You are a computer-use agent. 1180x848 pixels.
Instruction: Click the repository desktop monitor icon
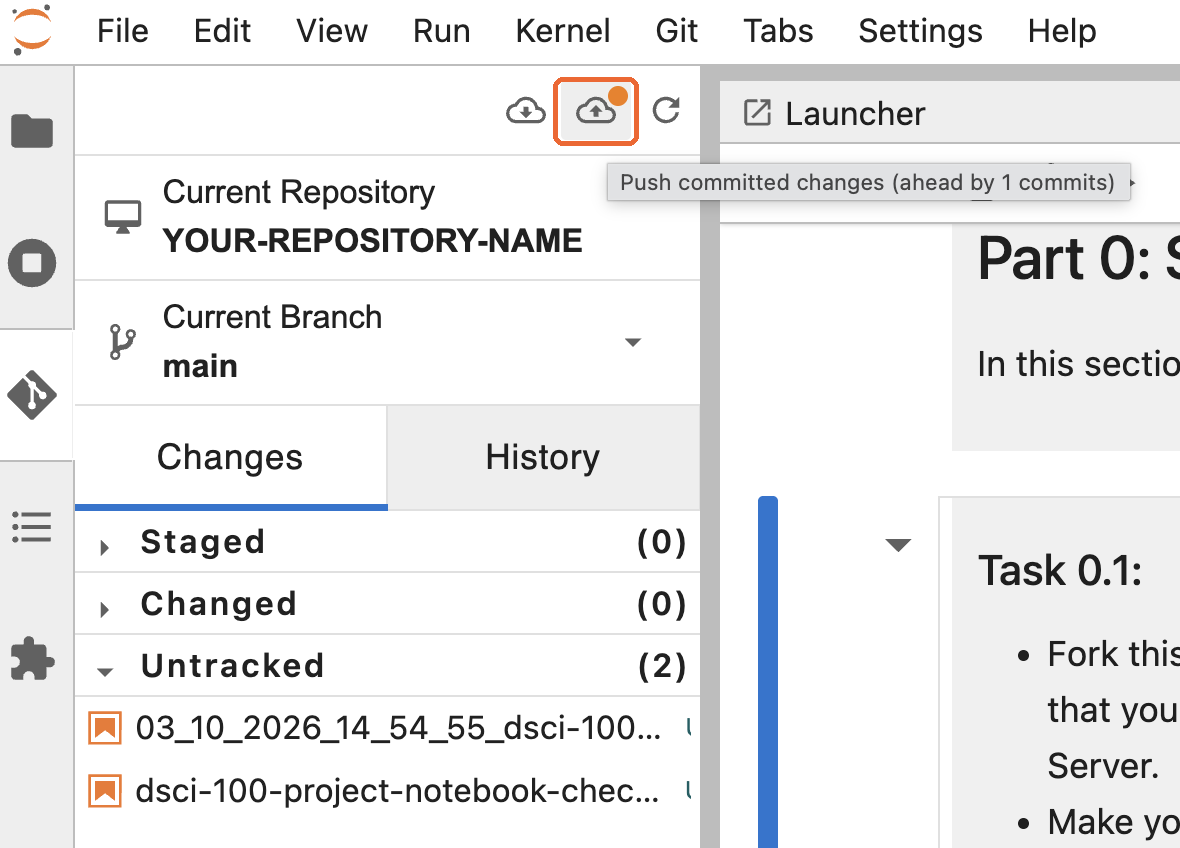(x=123, y=217)
